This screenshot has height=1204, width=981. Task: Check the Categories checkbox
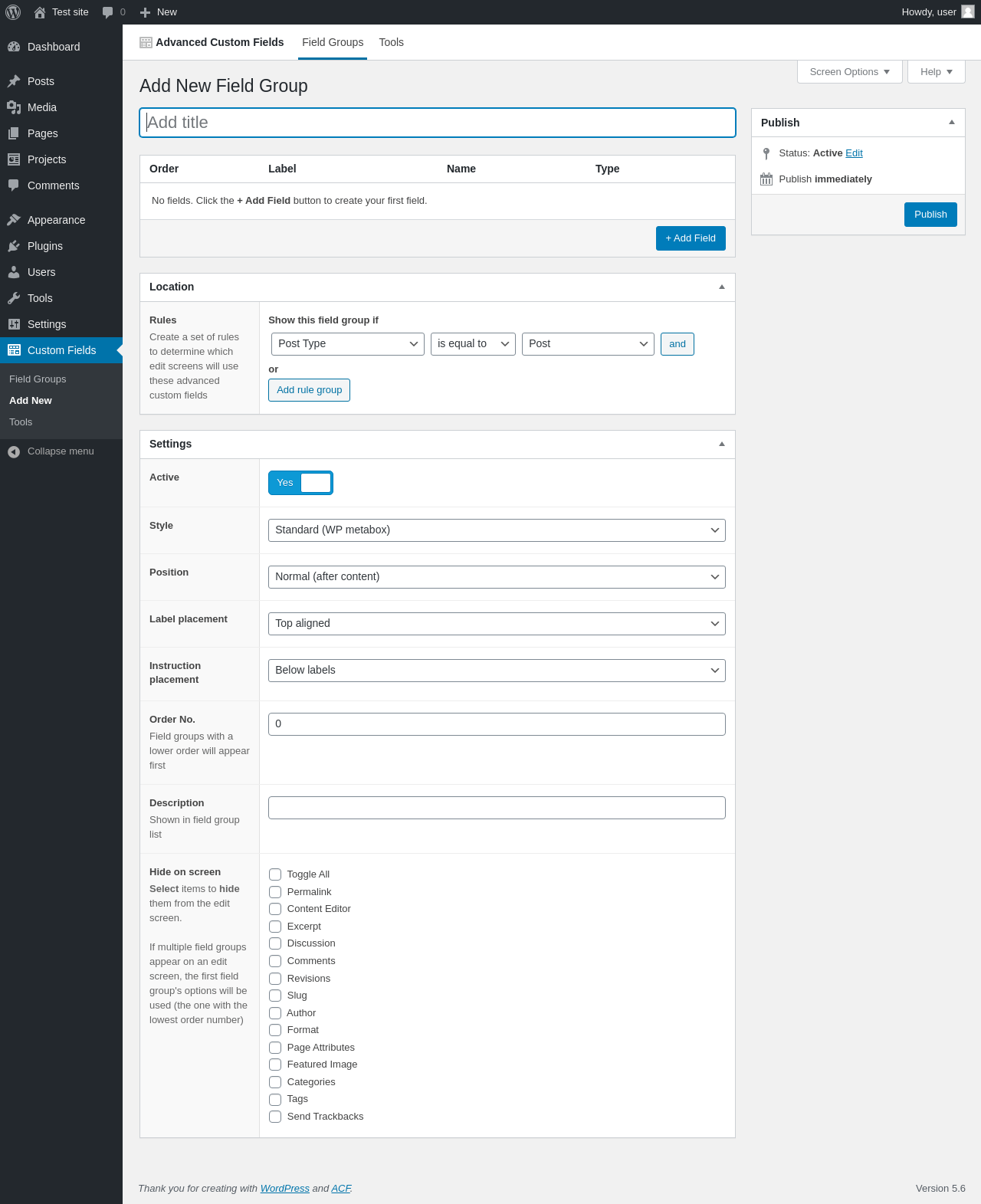coord(275,1082)
